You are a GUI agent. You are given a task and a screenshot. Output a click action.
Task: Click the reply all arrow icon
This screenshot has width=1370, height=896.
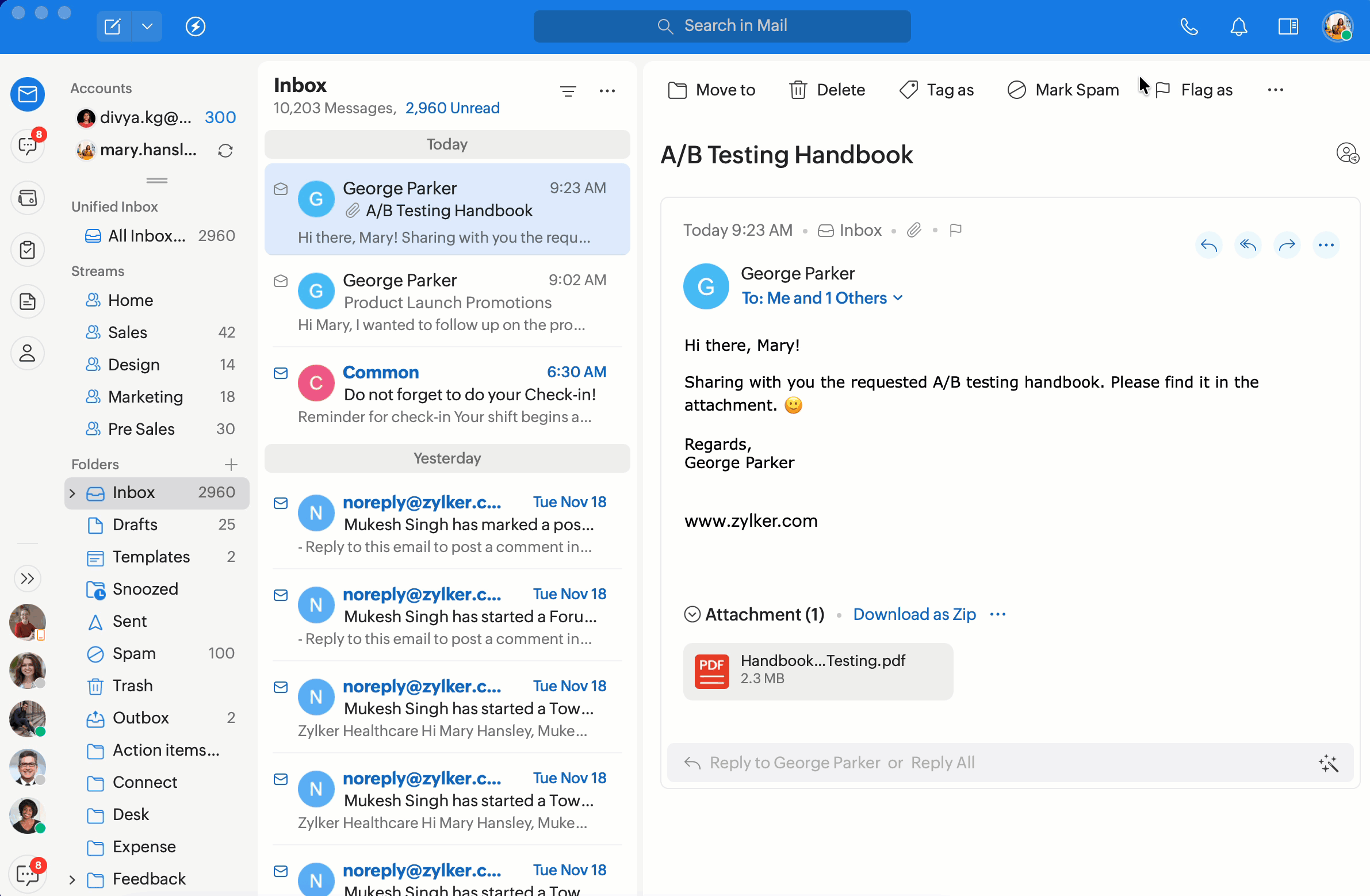pos(1247,246)
